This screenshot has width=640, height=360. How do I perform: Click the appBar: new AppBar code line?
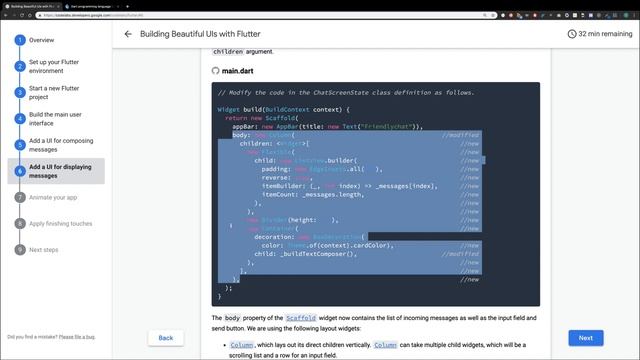click(327, 127)
